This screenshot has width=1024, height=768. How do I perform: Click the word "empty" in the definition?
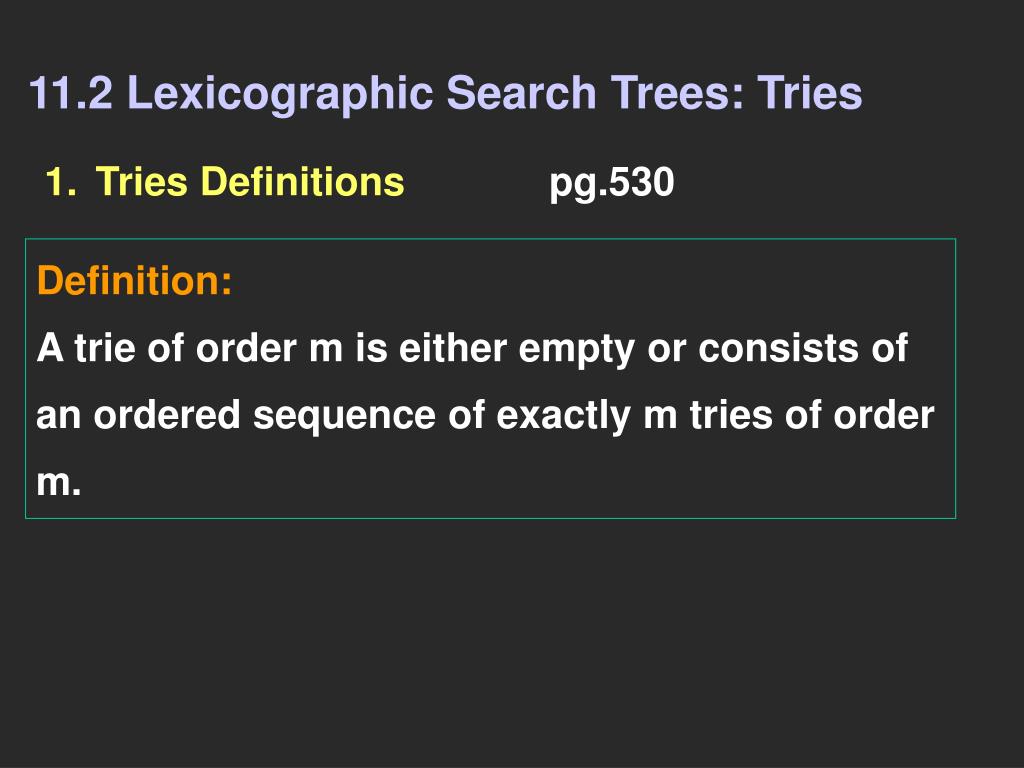click(577, 349)
